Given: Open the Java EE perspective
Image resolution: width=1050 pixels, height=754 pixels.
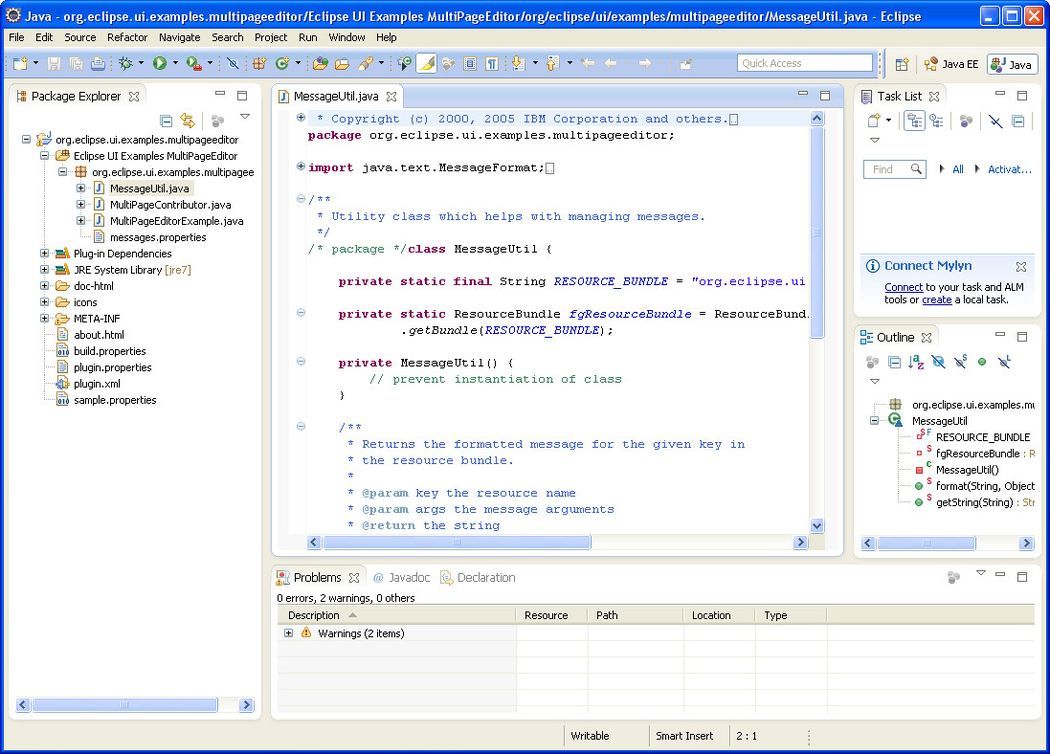Looking at the screenshot, I should 951,64.
